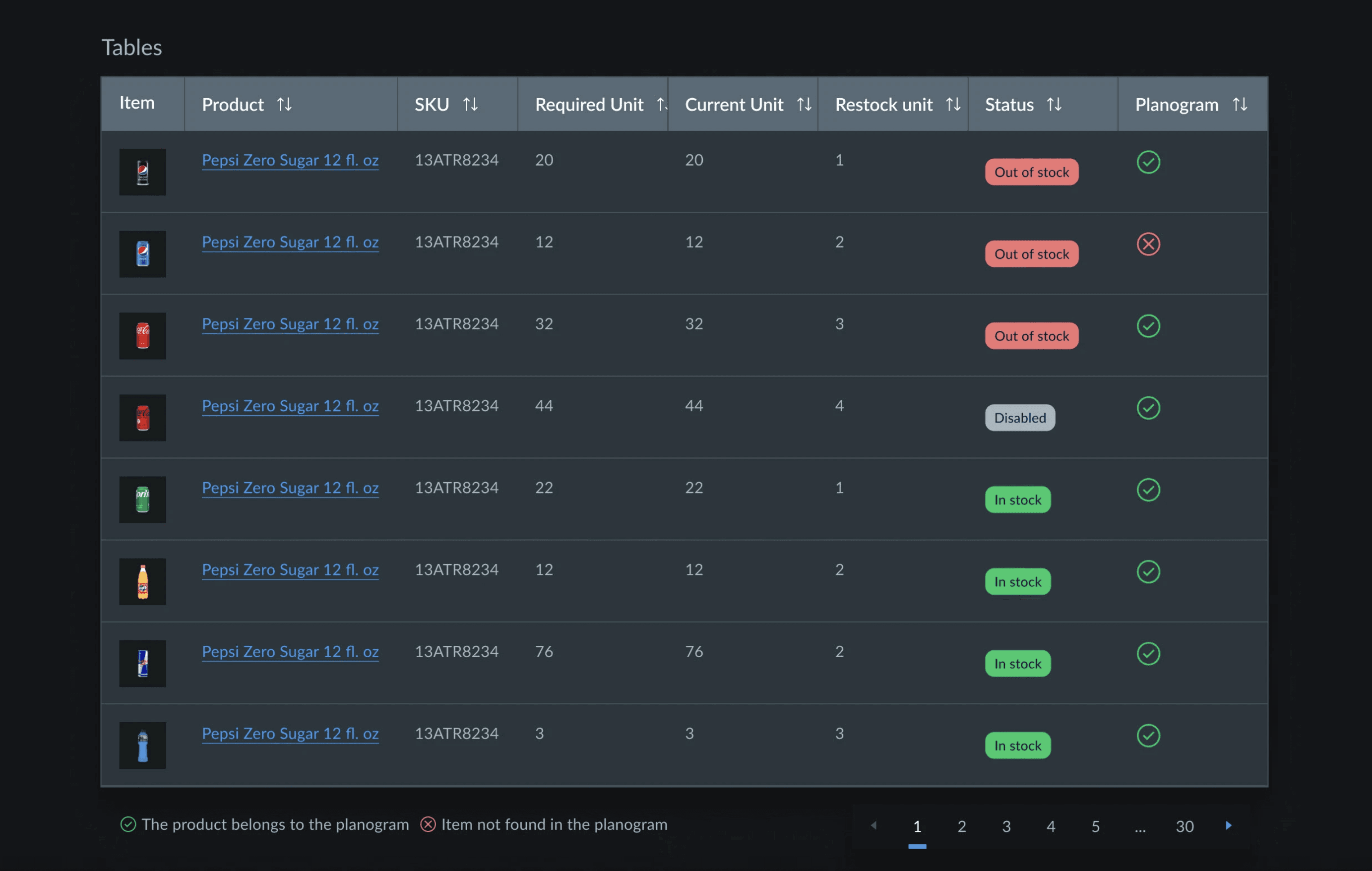Sort by Restock unit column

point(953,105)
